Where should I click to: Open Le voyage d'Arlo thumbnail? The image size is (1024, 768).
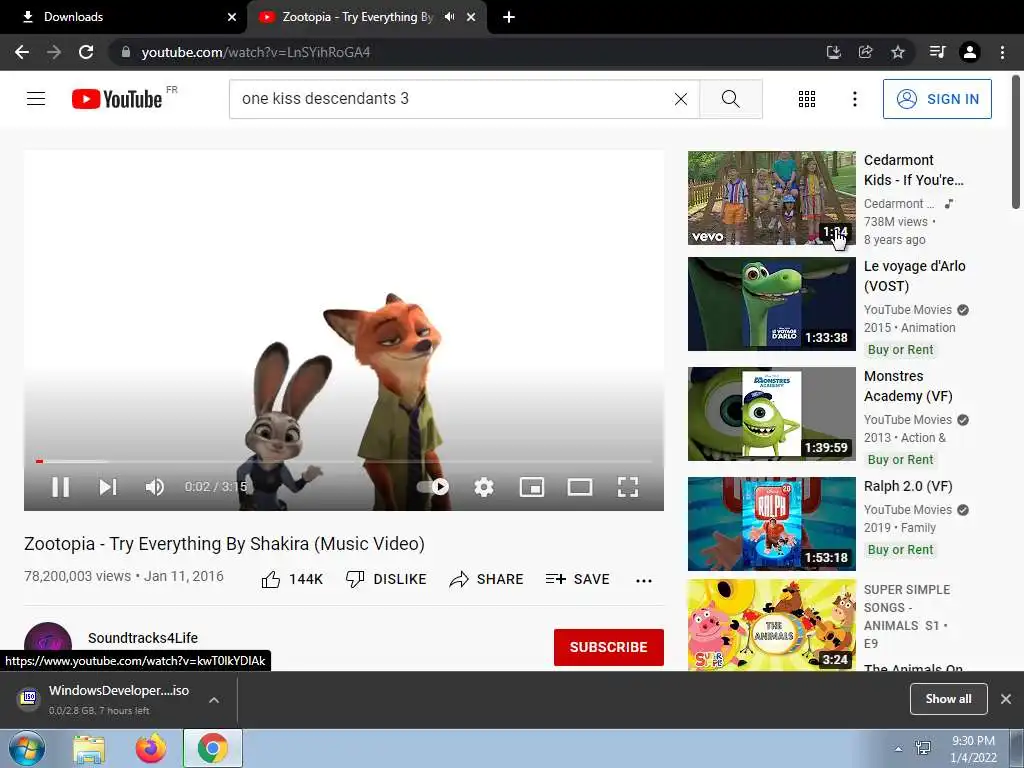pyautogui.click(x=771, y=304)
